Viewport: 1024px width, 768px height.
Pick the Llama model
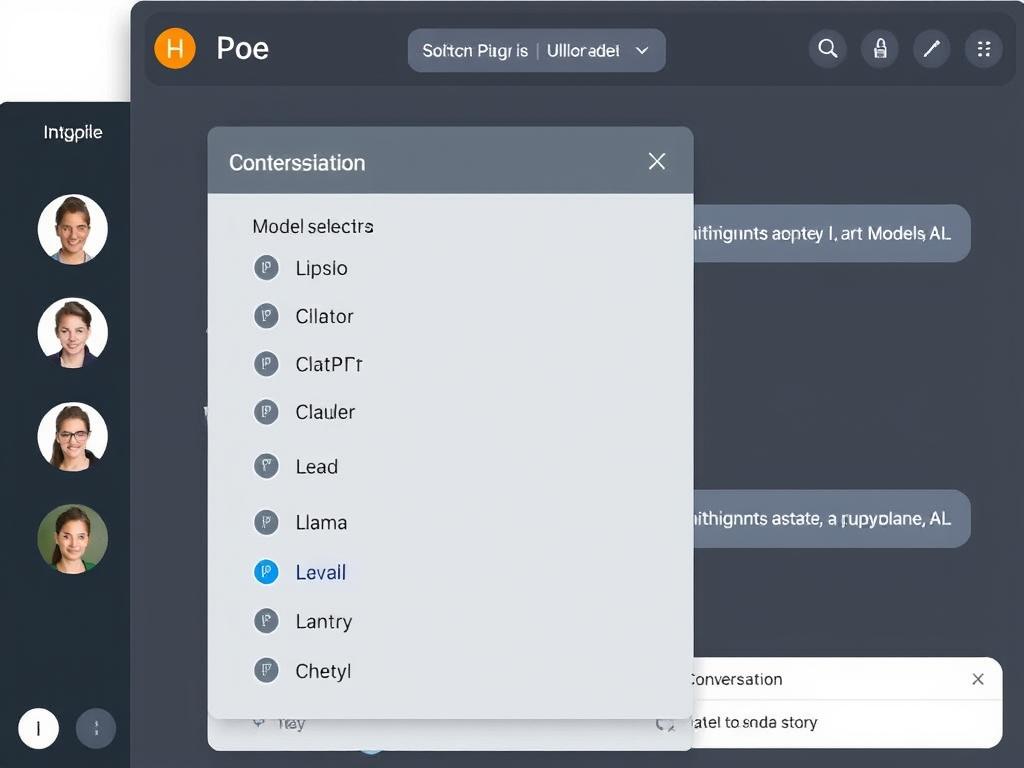click(x=321, y=522)
